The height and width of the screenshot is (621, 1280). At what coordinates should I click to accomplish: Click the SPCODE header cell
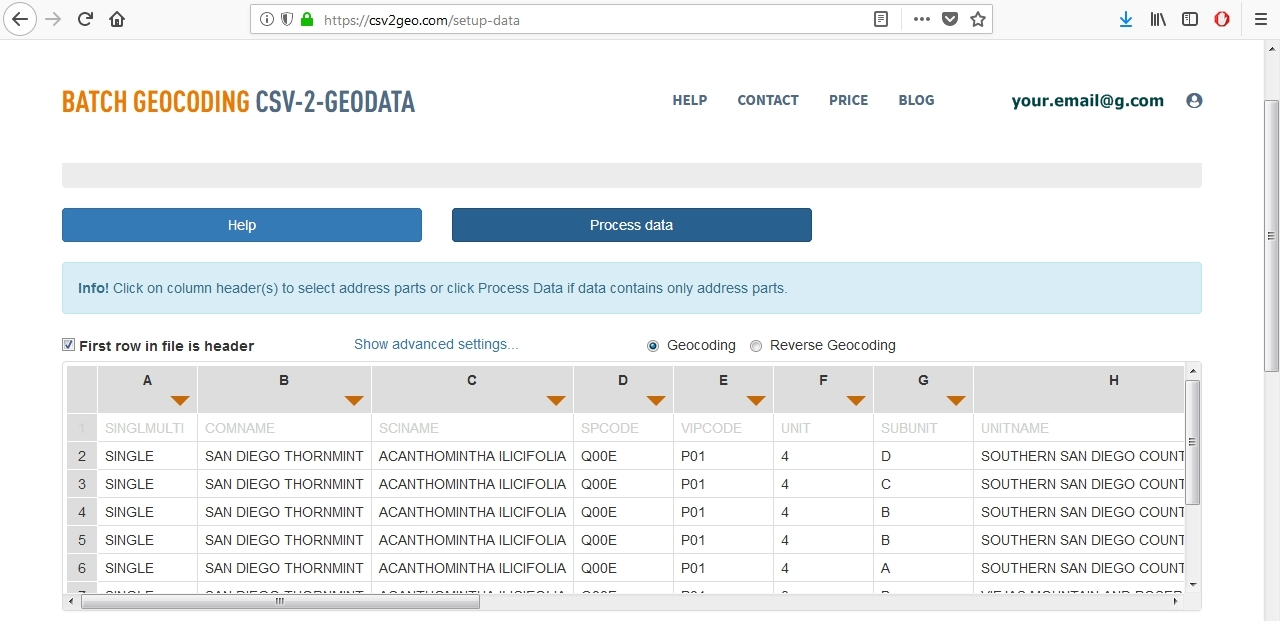click(x=623, y=428)
